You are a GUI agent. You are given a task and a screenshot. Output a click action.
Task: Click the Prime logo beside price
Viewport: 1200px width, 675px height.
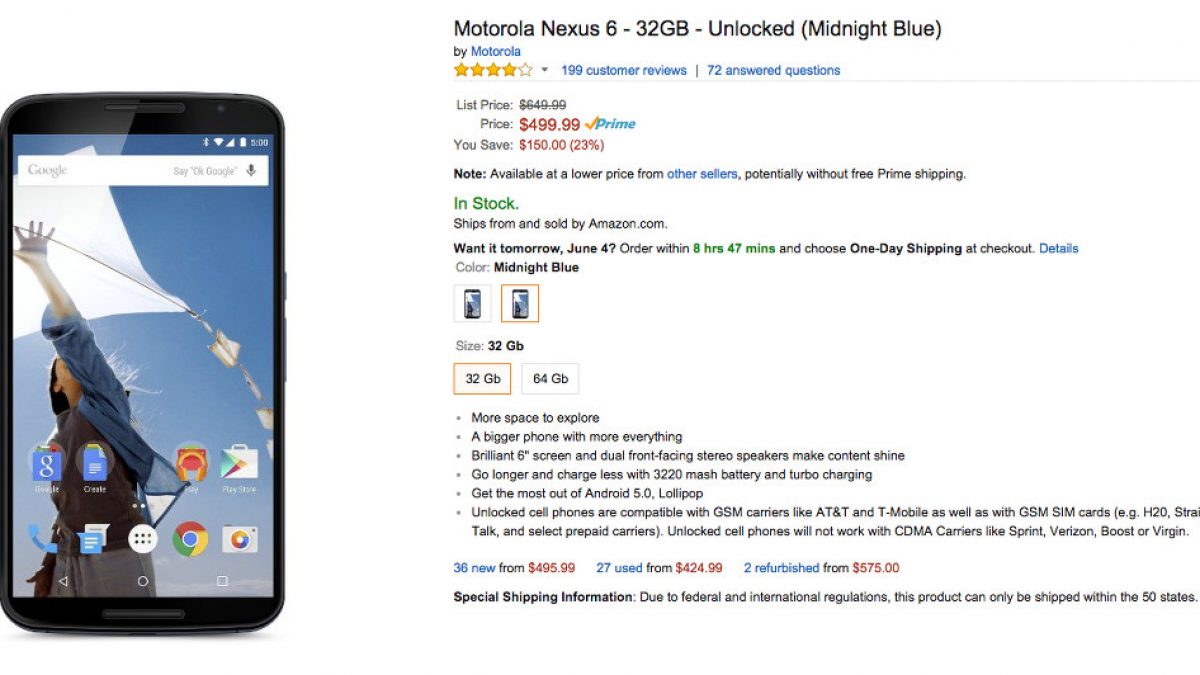tap(610, 124)
